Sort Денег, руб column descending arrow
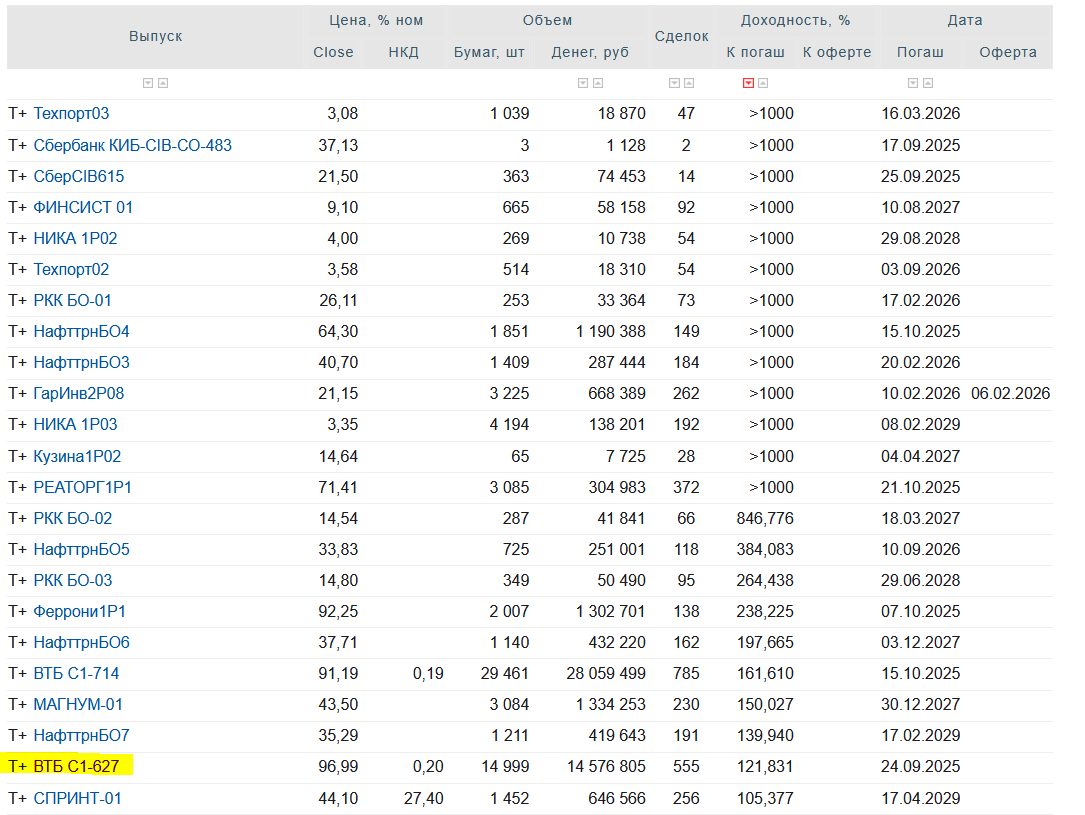This screenshot has height=815, width=1085. pyautogui.click(x=583, y=83)
